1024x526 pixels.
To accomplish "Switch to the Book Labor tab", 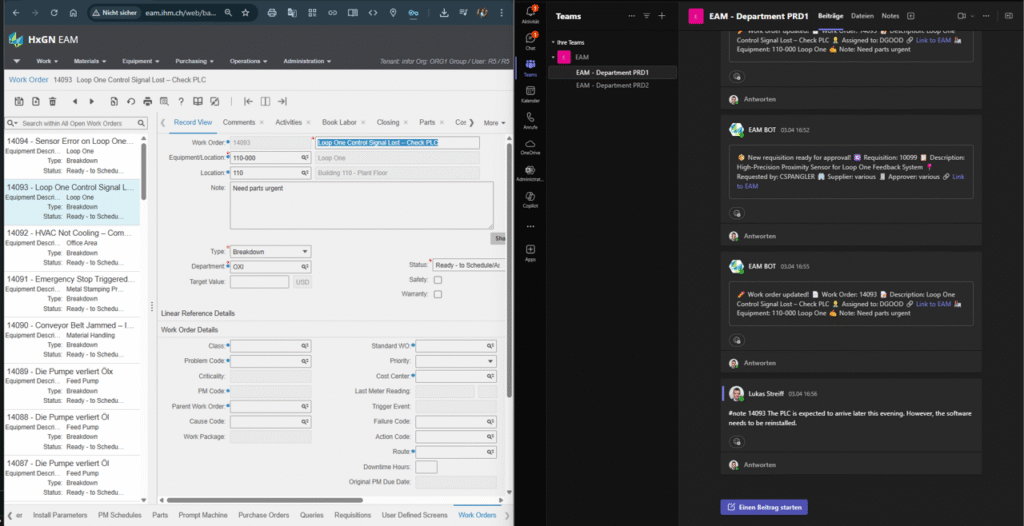I will (x=339, y=122).
